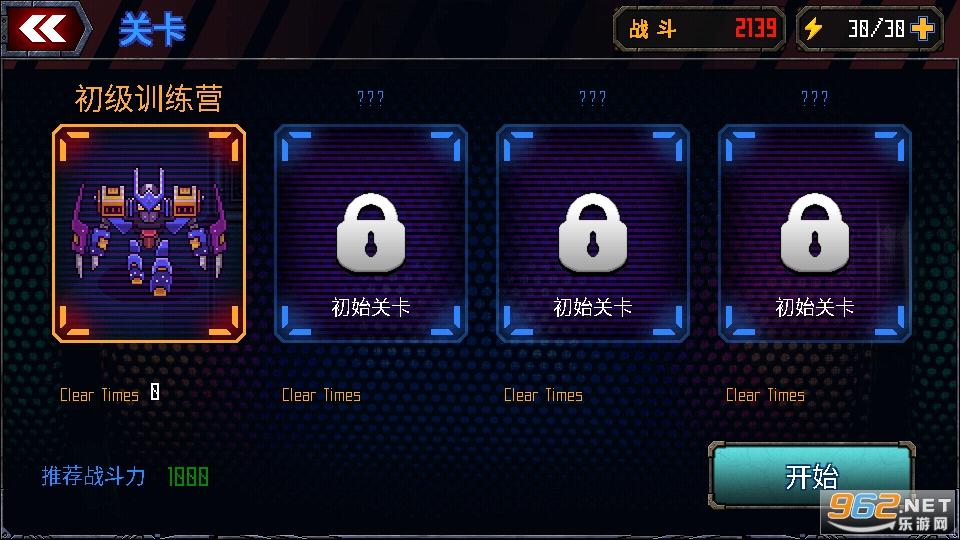The height and width of the screenshot is (540, 960).
Task: Click the 关卡 screen title
Action: coord(152,29)
